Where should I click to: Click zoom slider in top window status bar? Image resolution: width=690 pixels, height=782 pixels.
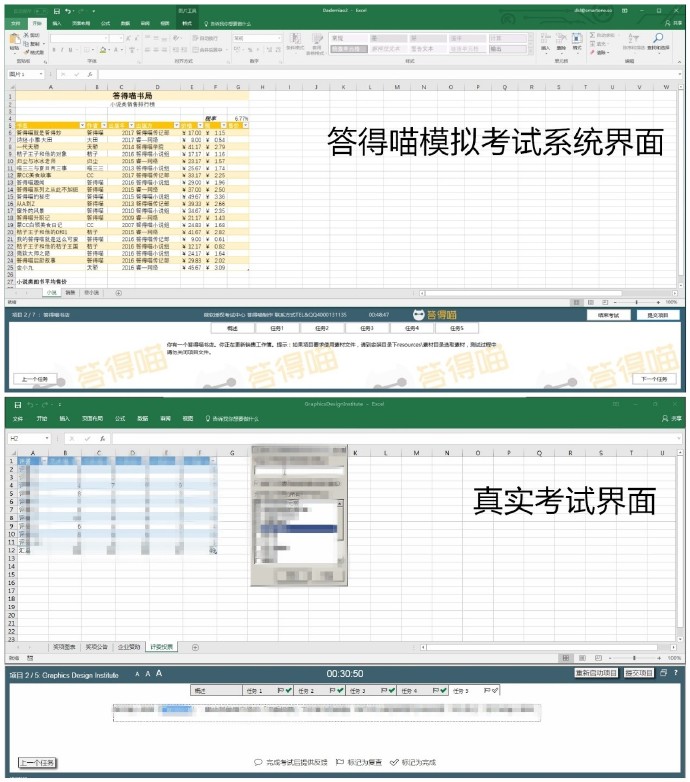[637, 302]
